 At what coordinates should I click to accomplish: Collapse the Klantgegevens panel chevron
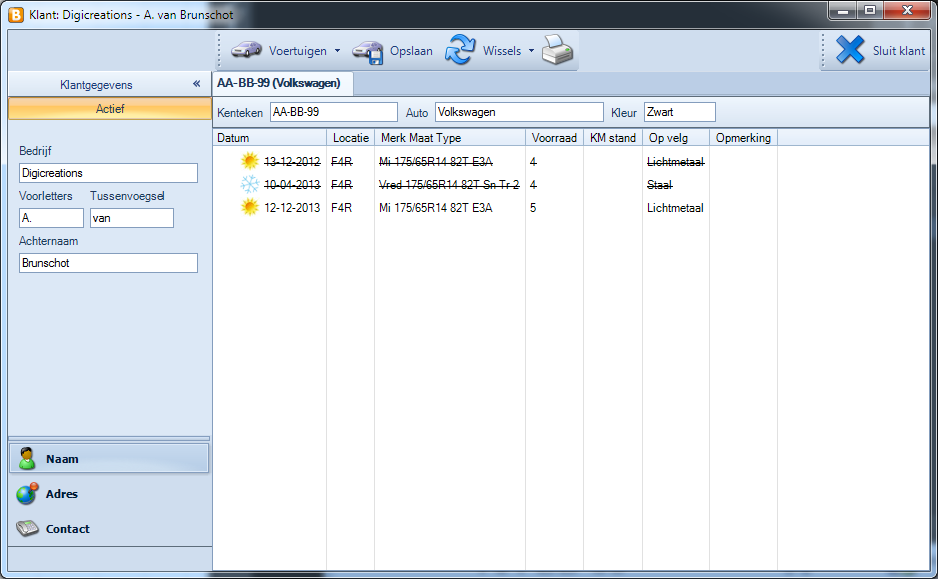196,84
